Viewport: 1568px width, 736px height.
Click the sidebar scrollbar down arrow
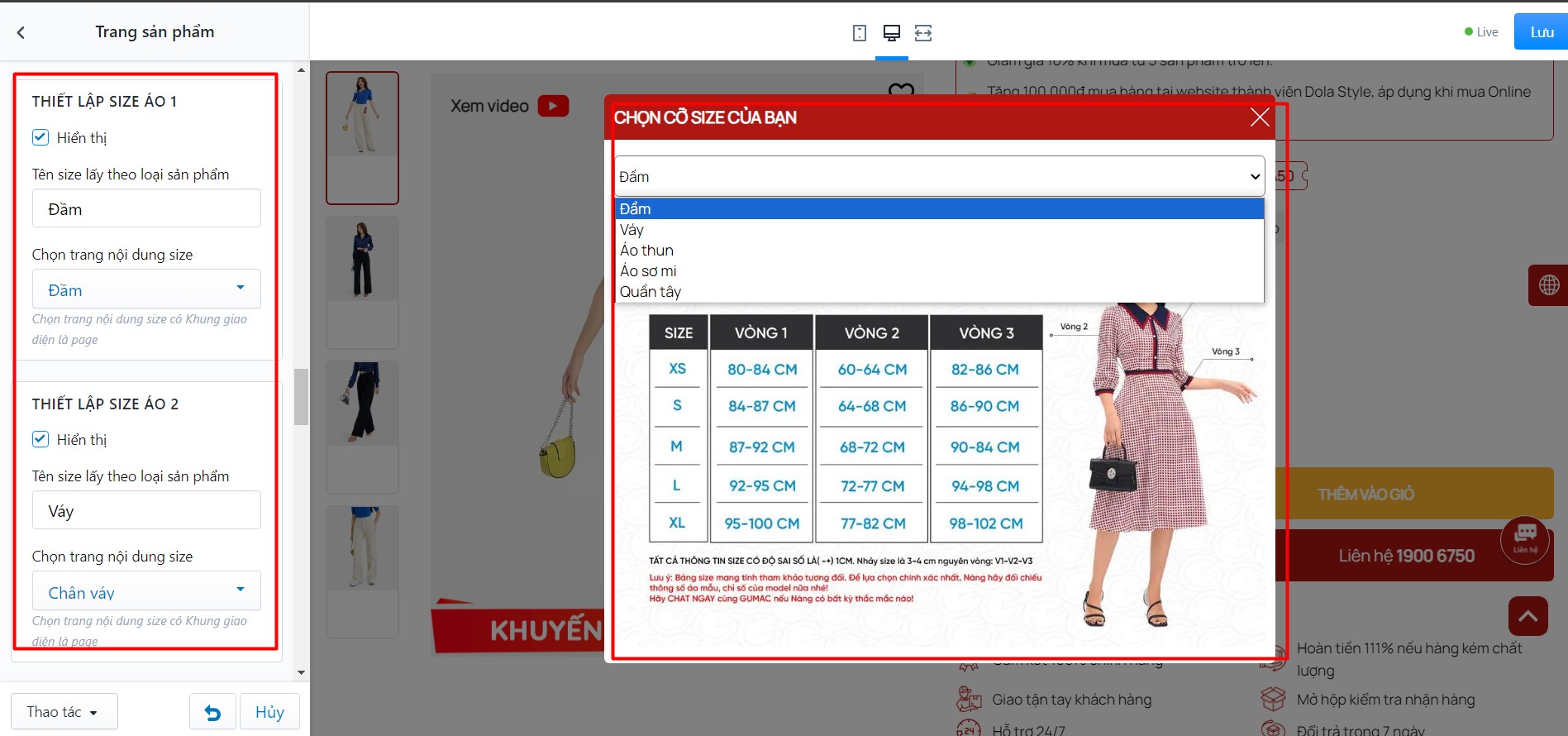coord(301,673)
